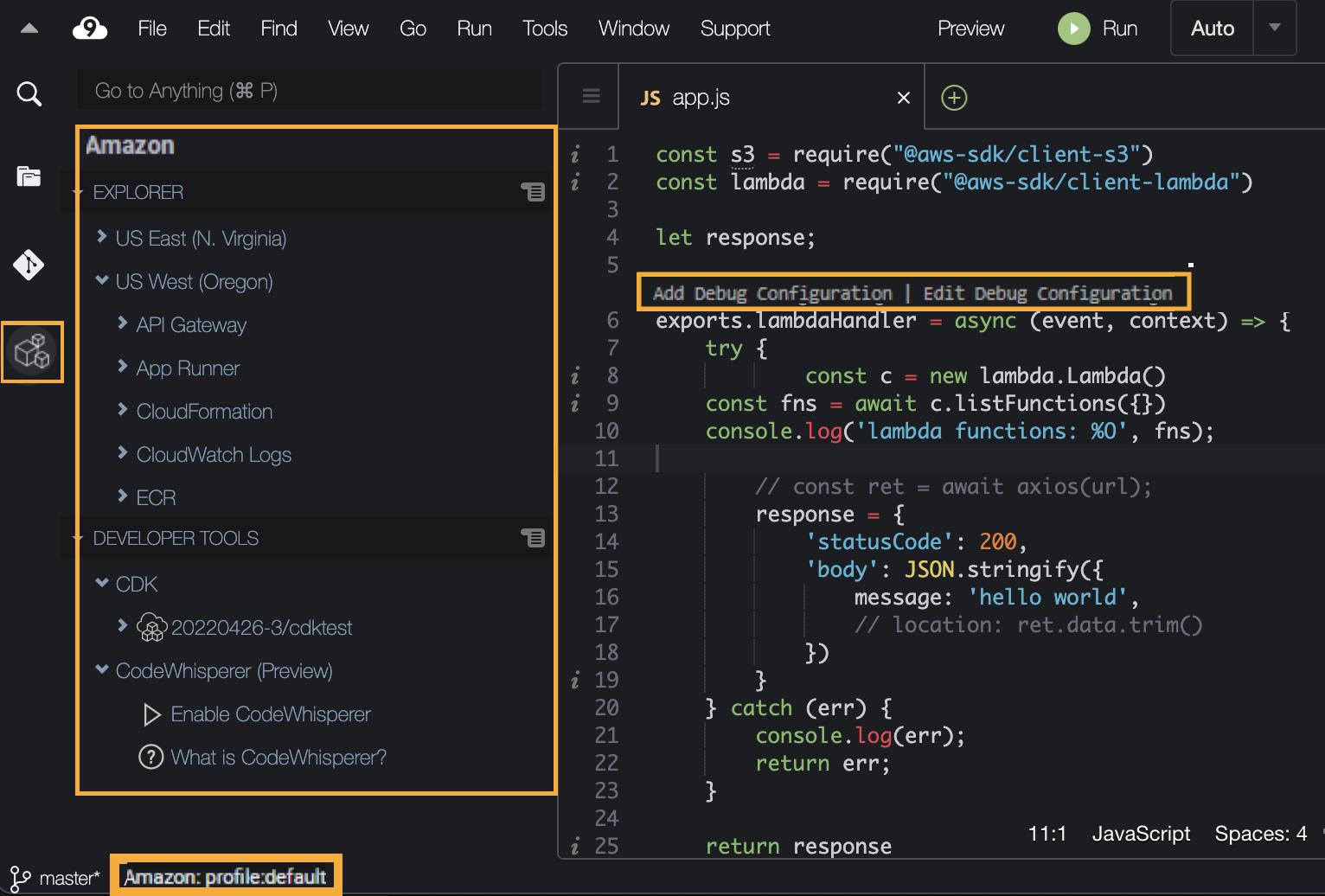The height and width of the screenshot is (896, 1325).
Task: Open the AWS Toolkit sidebar icon
Action: point(32,351)
